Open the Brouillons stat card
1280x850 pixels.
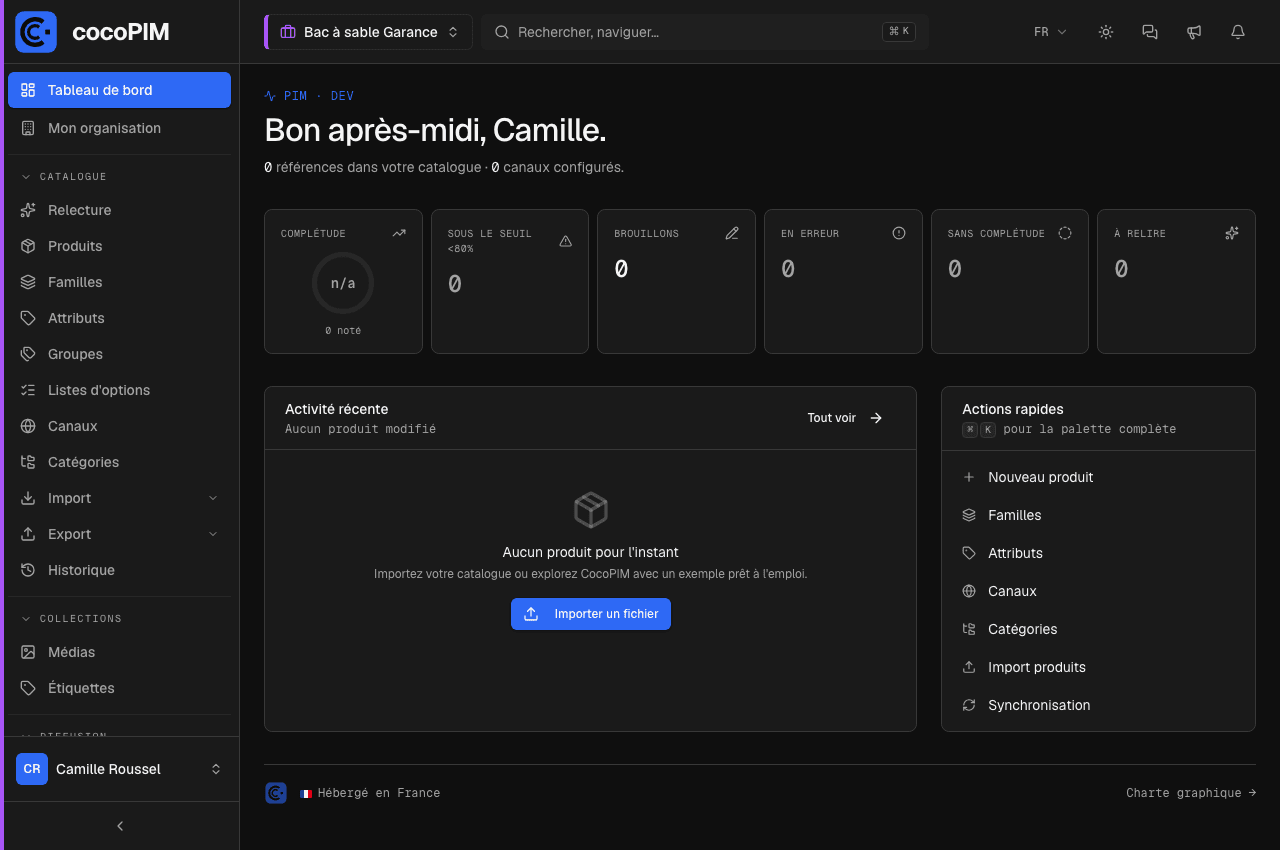point(676,281)
